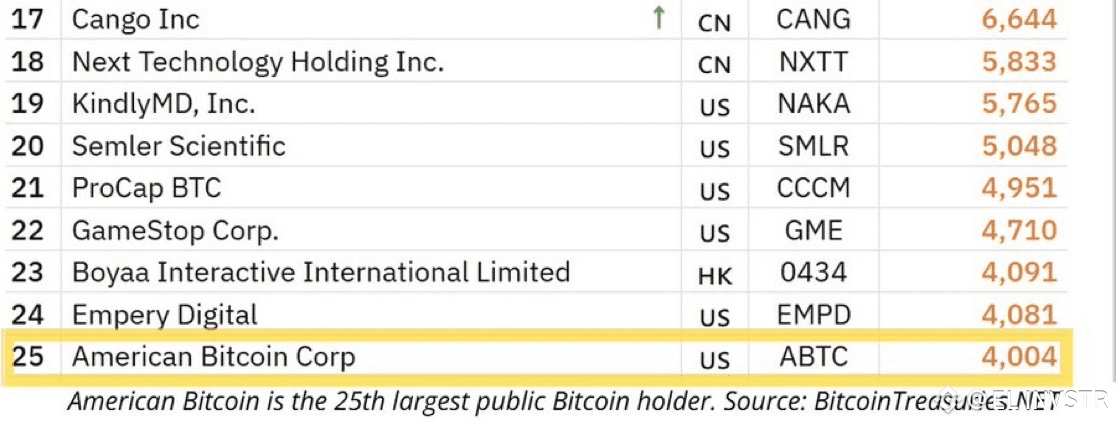This screenshot has height=425, width=1116.
Task: Click the 6,644 bitcoin holdings value
Action: click(1019, 19)
